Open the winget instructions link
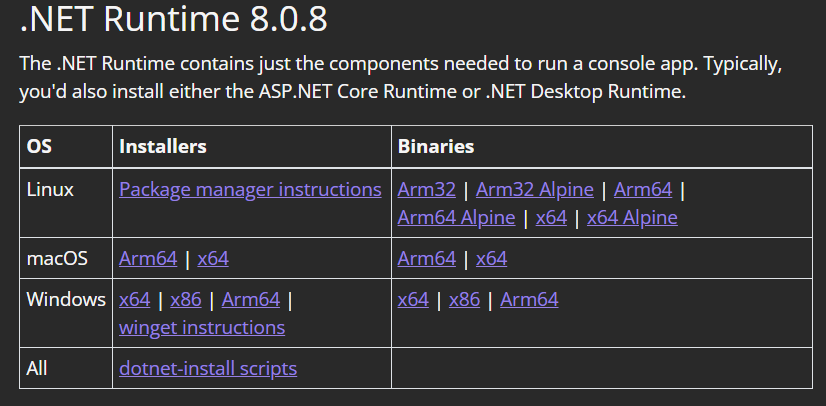The width and height of the screenshot is (826, 406). [x=202, y=327]
